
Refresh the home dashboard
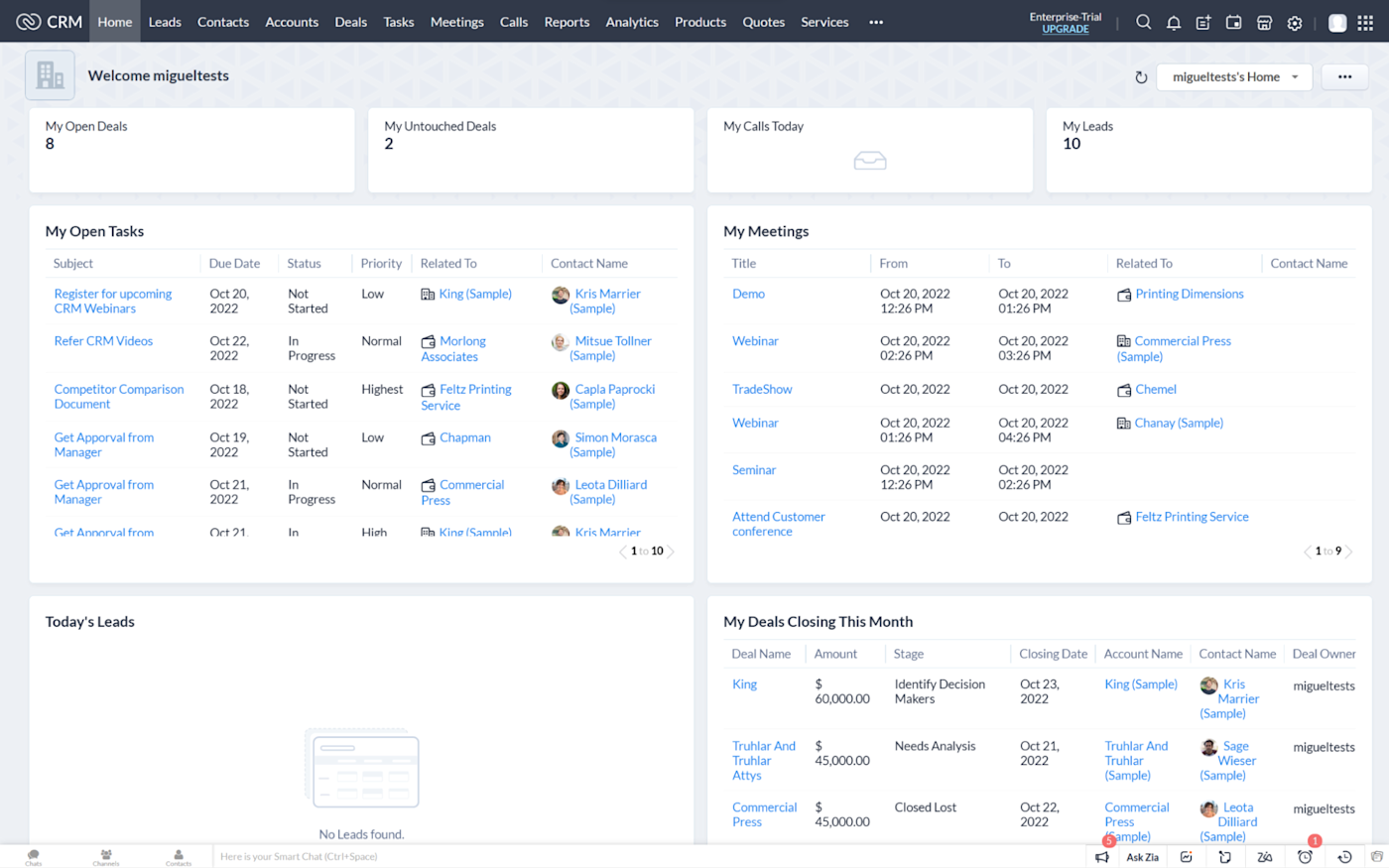[1141, 77]
